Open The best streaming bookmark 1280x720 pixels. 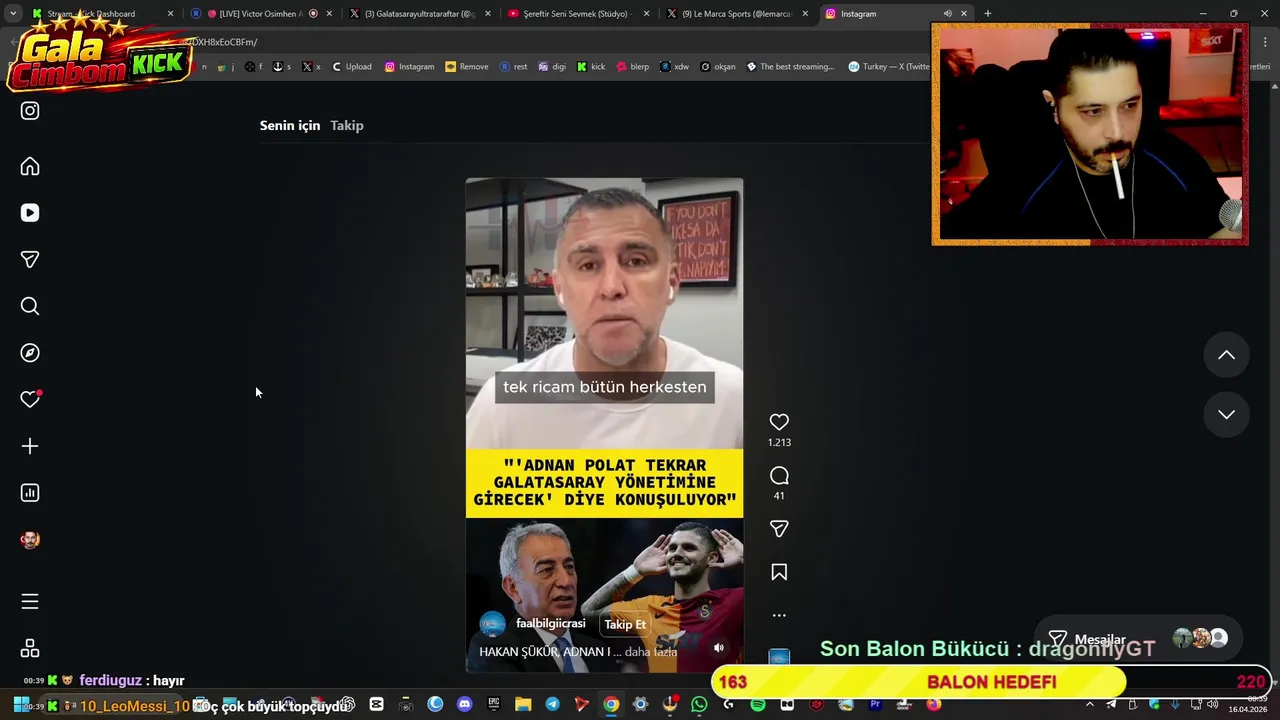tap(790, 67)
